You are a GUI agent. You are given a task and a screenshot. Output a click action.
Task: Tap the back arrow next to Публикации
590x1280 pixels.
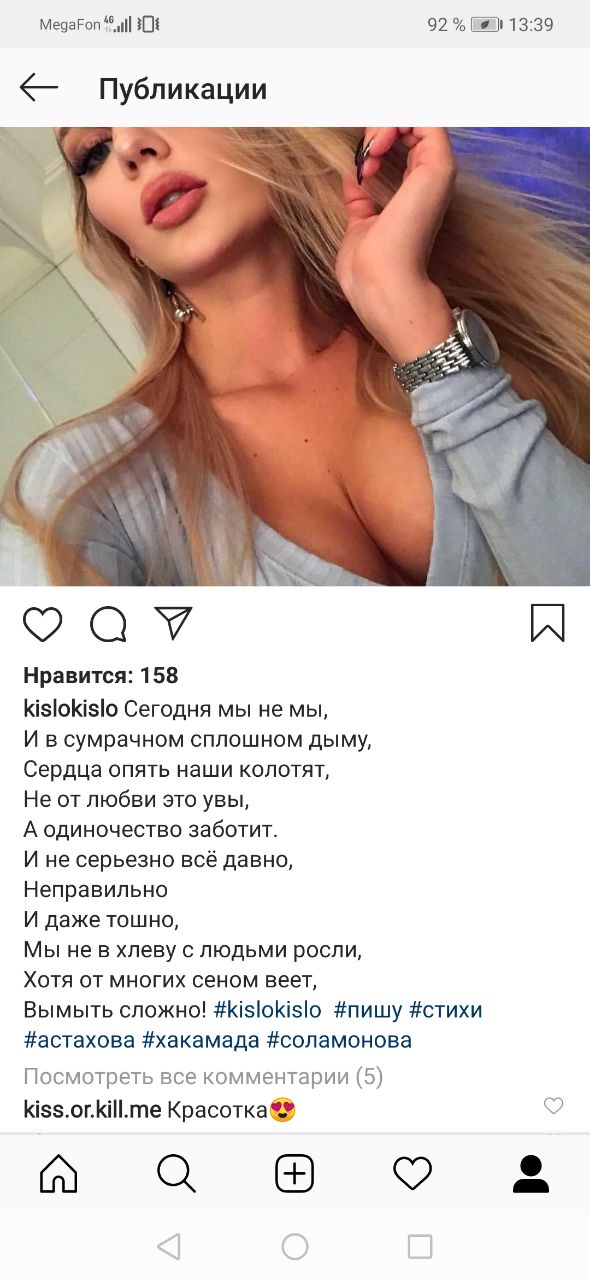pyautogui.click(x=39, y=88)
